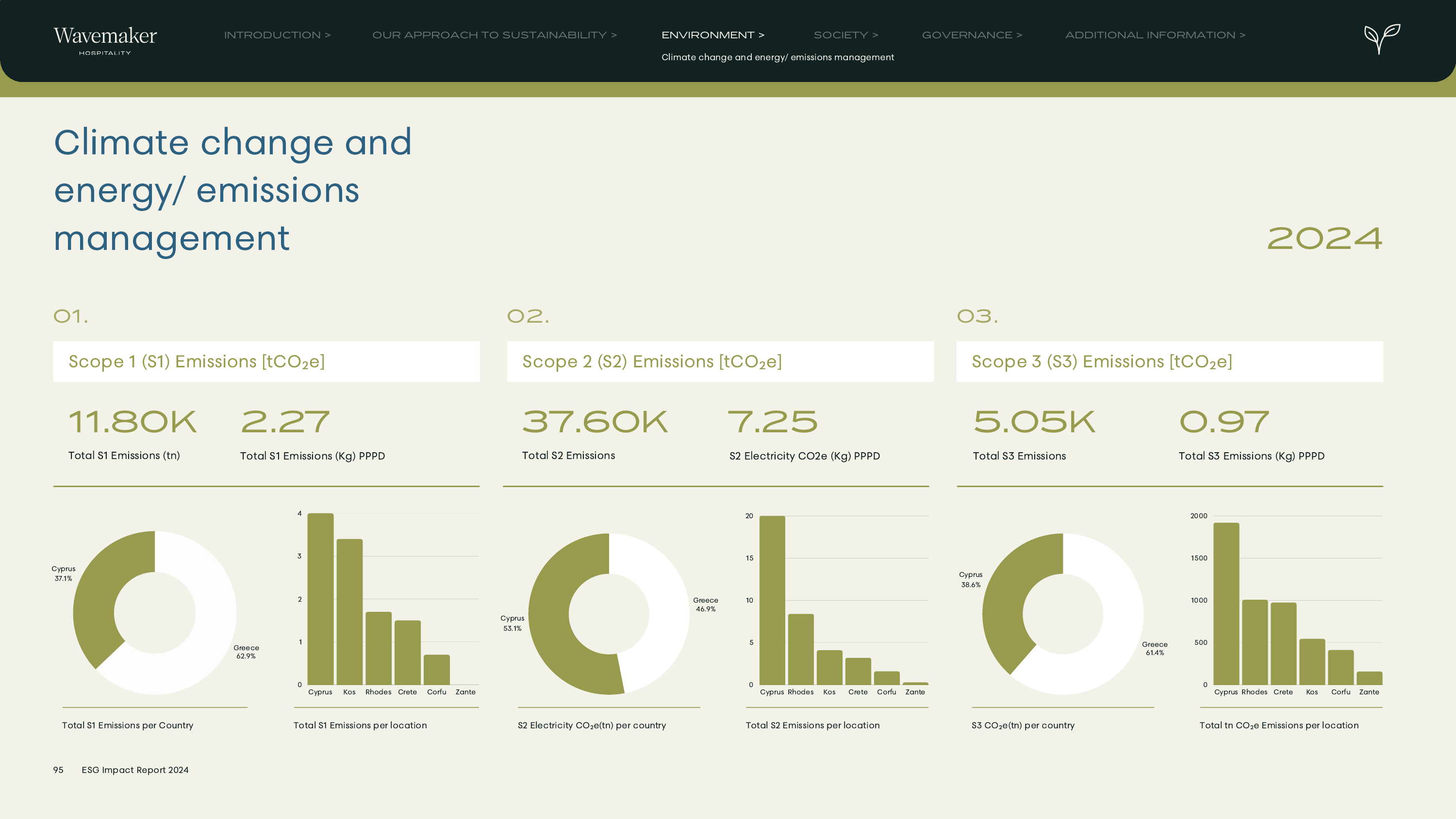Click the Wavemaker Hospitality logo

coord(105,41)
